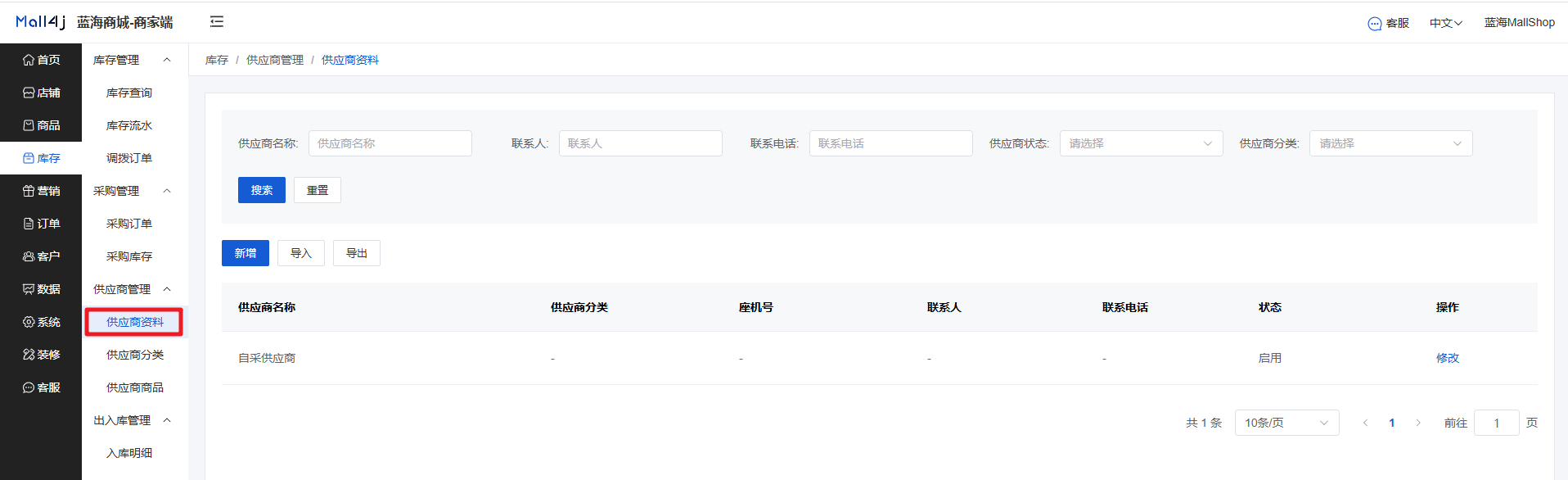
Task: Click 供应商管理 in the breadcrumb
Action: [275, 60]
